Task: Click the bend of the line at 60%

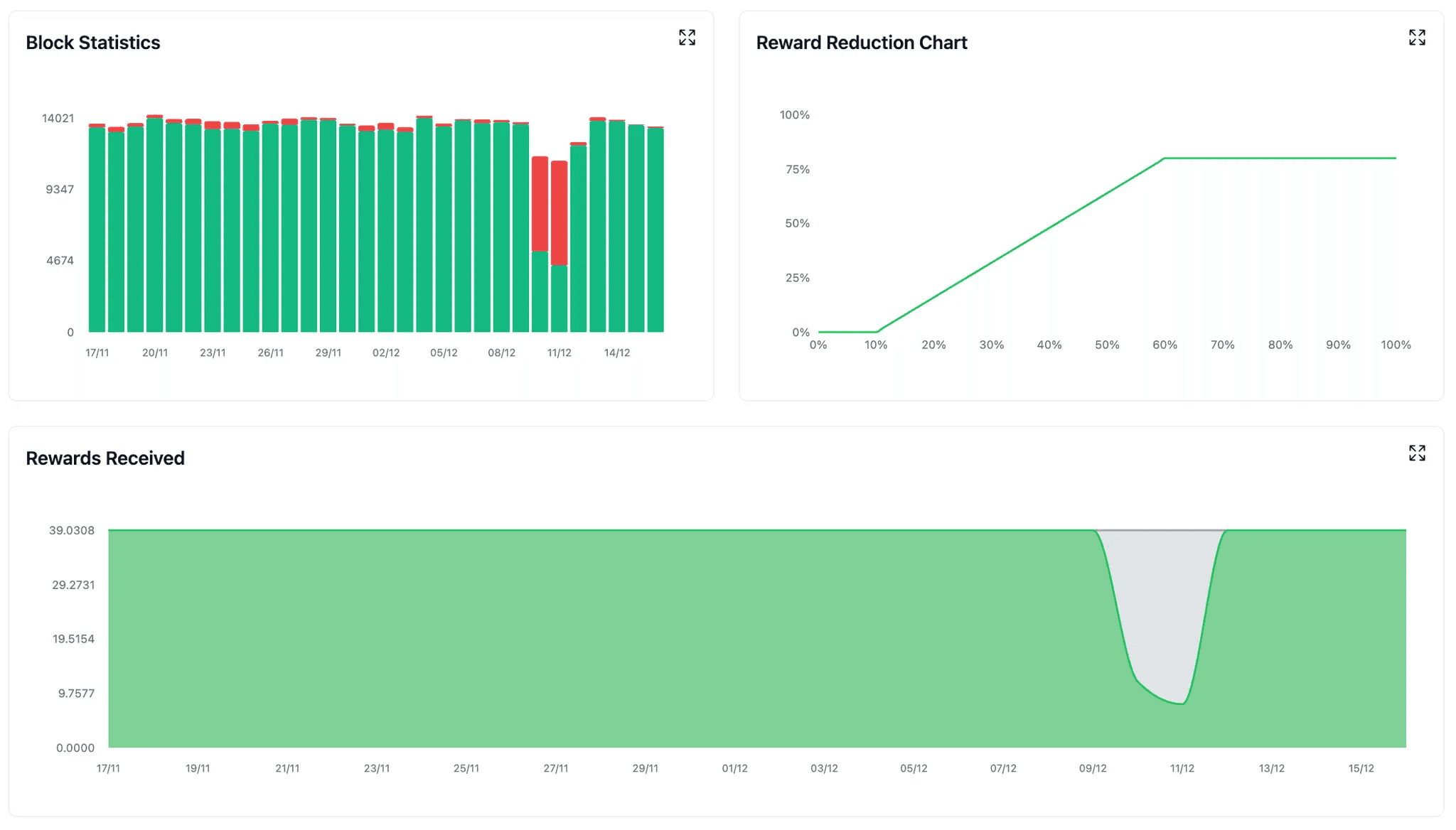Action: [x=1164, y=158]
